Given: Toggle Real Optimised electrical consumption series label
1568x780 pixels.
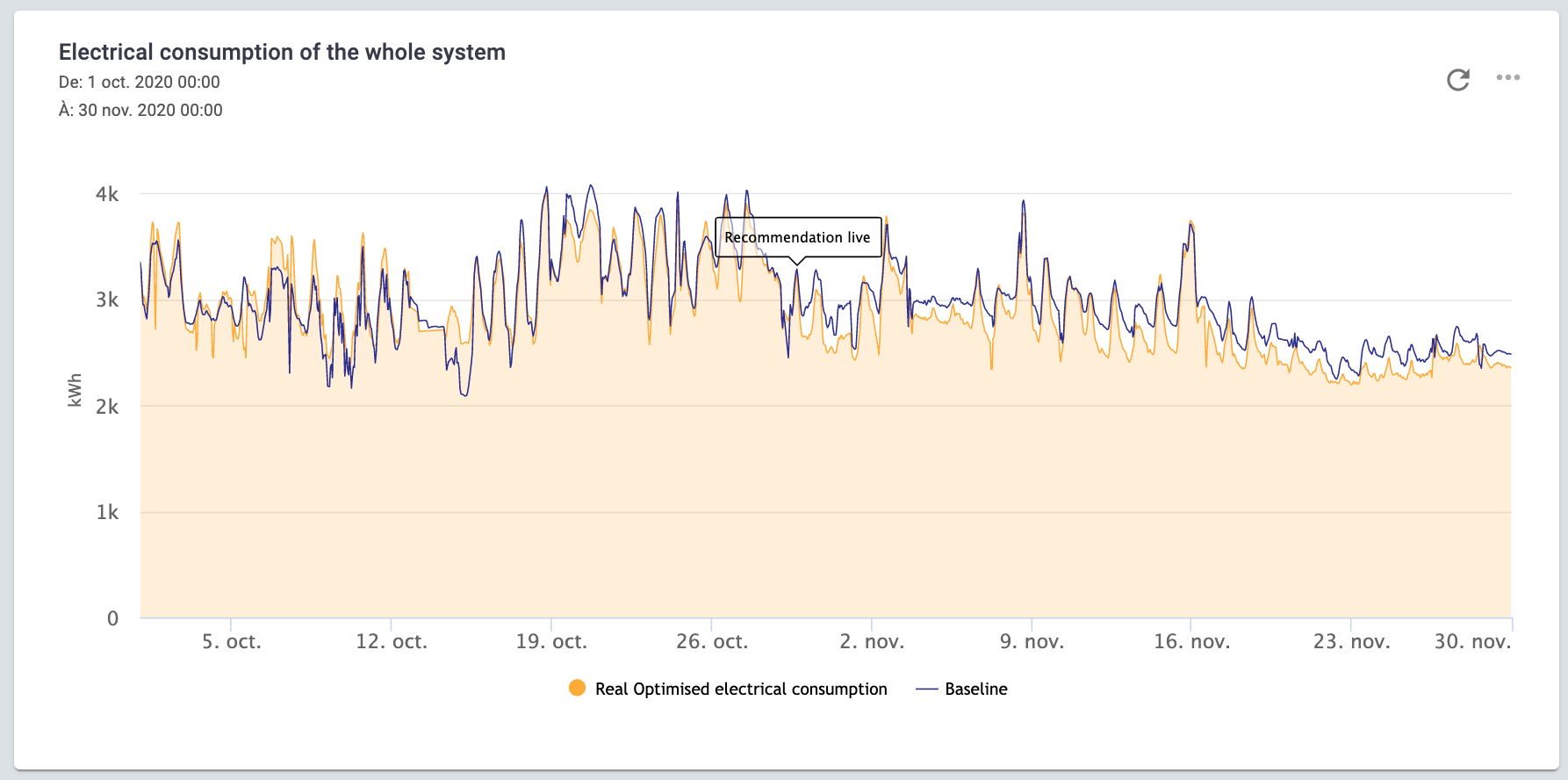Looking at the screenshot, I should (740, 690).
